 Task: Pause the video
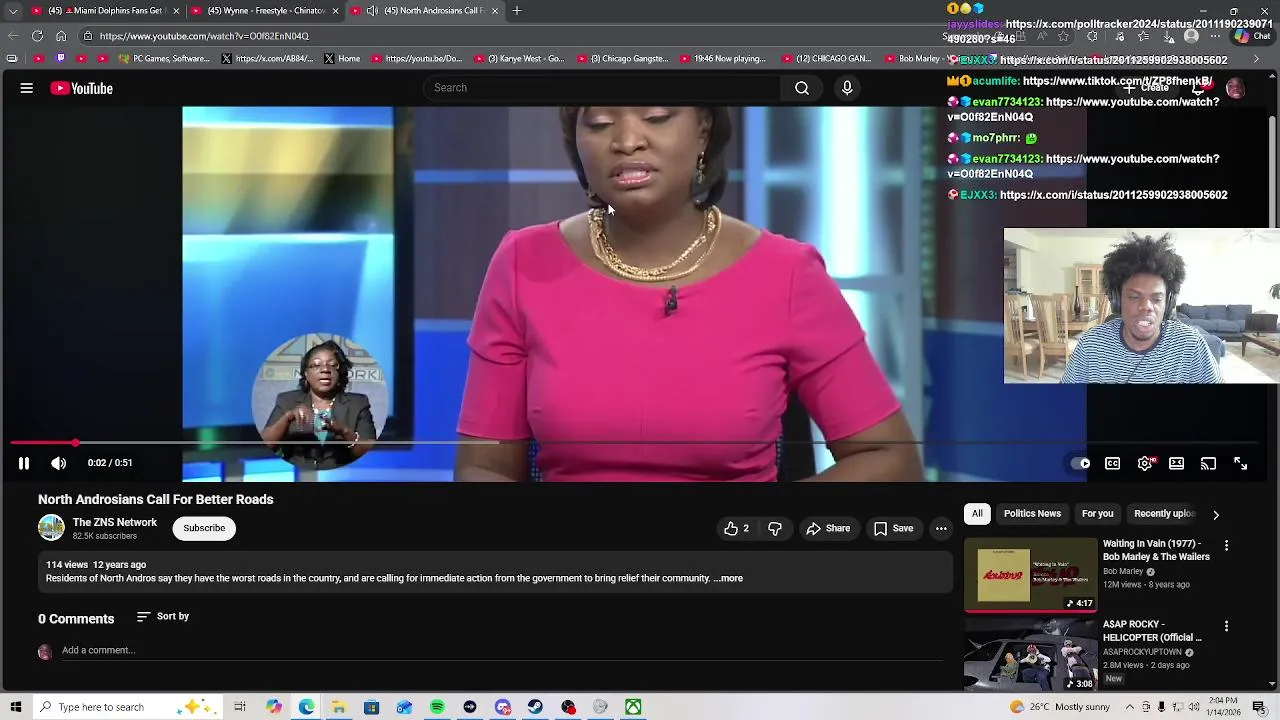(x=24, y=463)
